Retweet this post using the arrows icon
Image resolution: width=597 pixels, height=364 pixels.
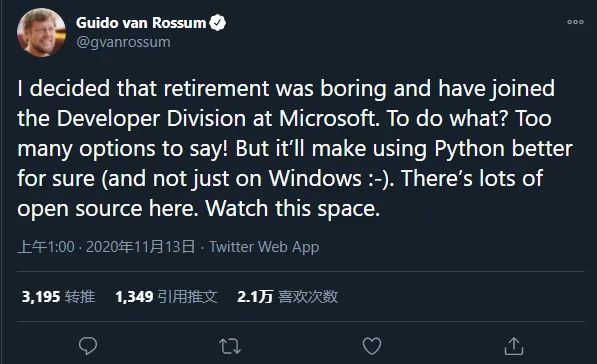click(230, 346)
